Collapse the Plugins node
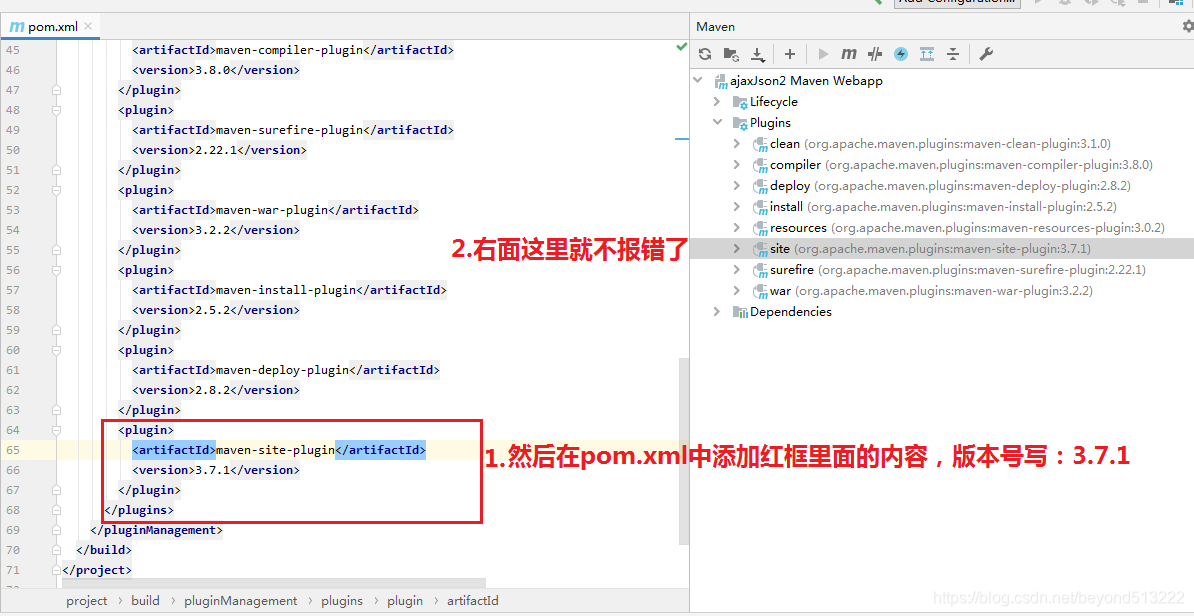This screenshot has height=616, width=1194. coord(716,122)
